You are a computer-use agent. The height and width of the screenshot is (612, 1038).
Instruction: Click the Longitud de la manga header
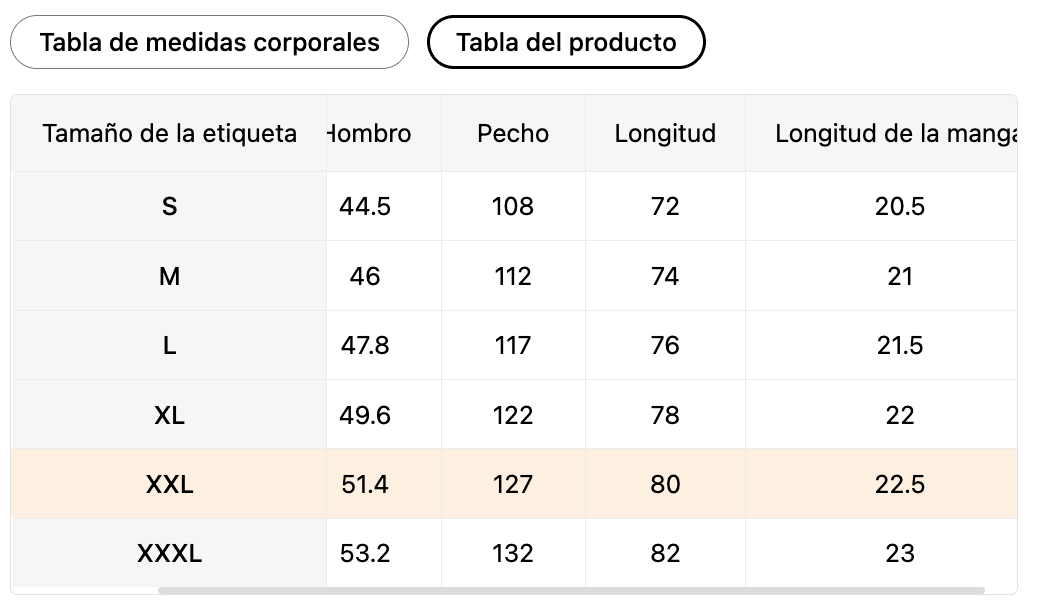coord(896,134)
